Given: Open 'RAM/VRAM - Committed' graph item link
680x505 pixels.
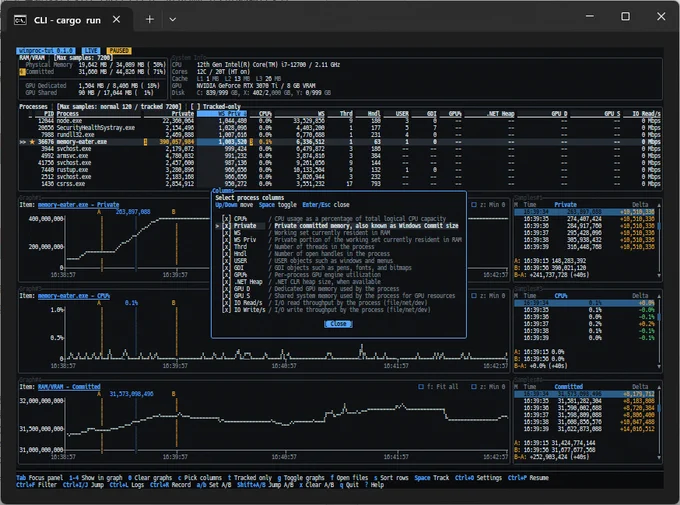Looking at the screenshot, I should pyautogui.click(x=69, y=387).
